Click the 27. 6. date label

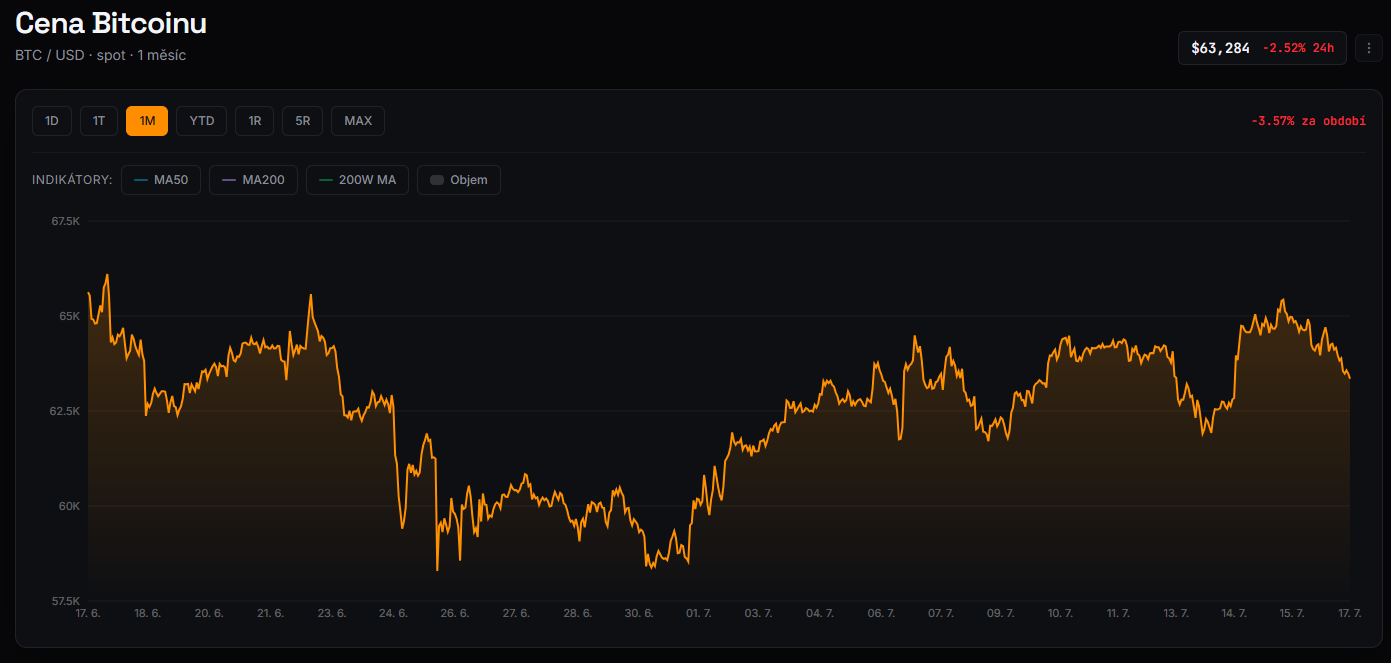click(x=516, y=613)
